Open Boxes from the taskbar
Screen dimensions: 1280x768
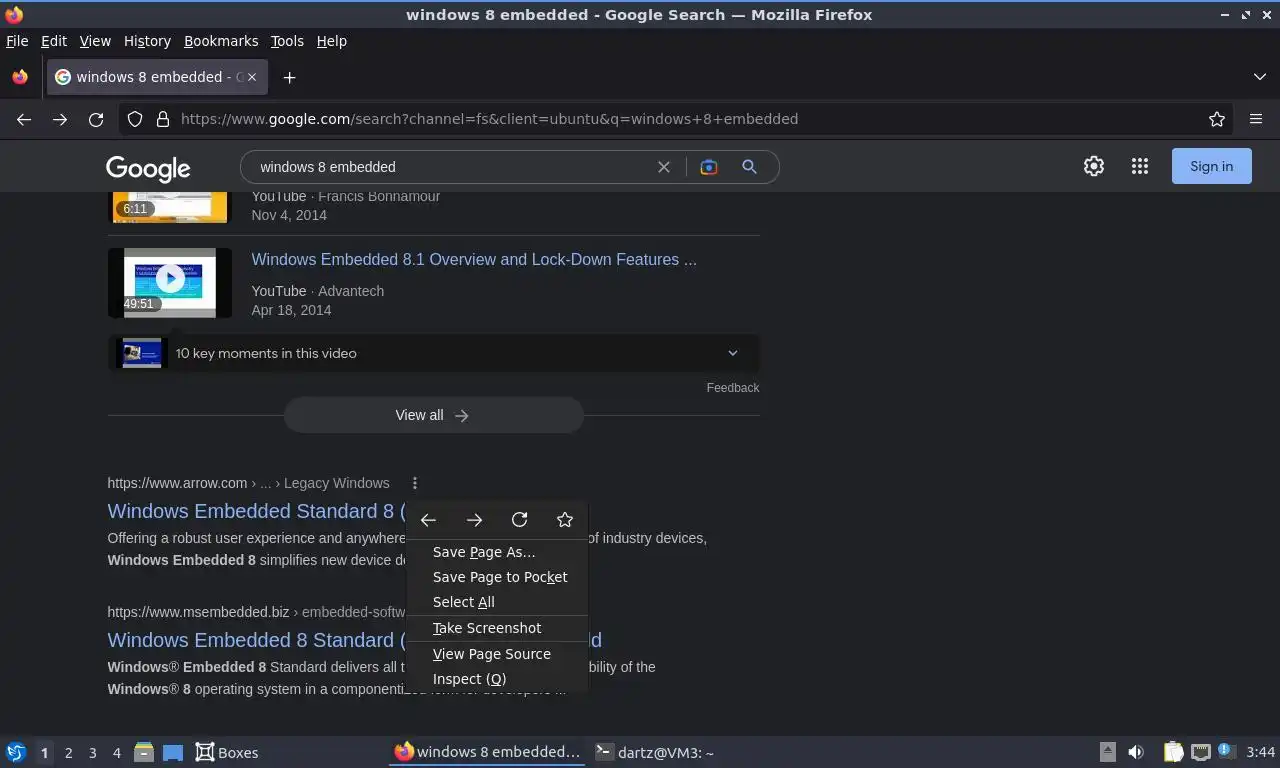[x=227, y=752]
